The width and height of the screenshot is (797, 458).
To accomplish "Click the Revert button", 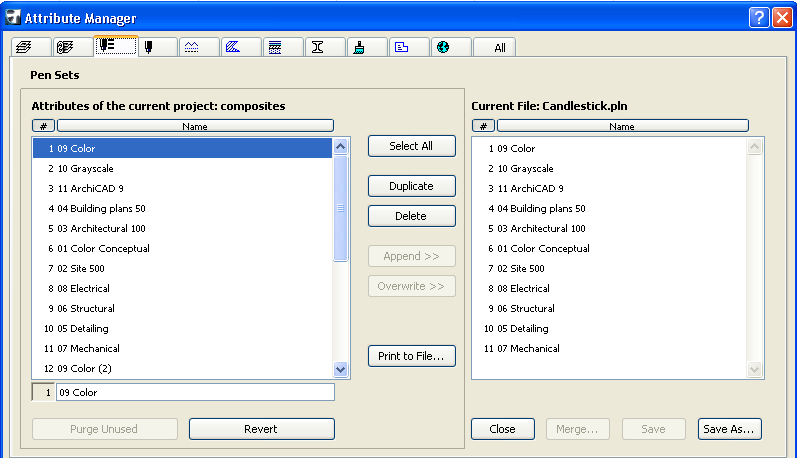I will coord(262,429).
